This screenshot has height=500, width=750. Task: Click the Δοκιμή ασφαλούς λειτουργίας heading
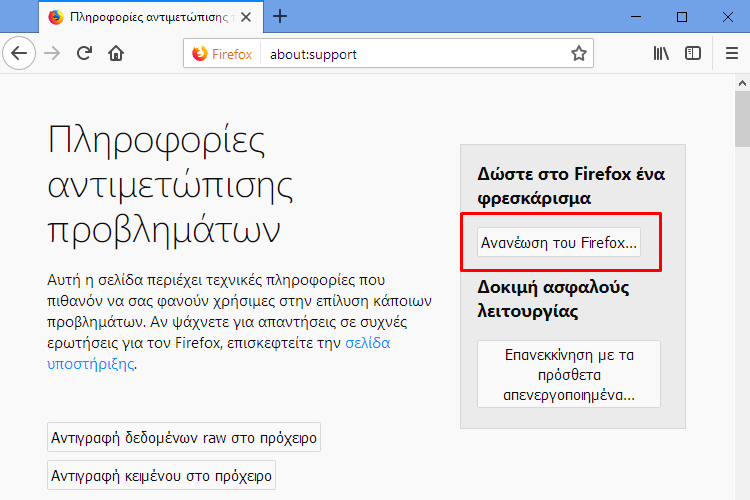[x=553, y=299]
